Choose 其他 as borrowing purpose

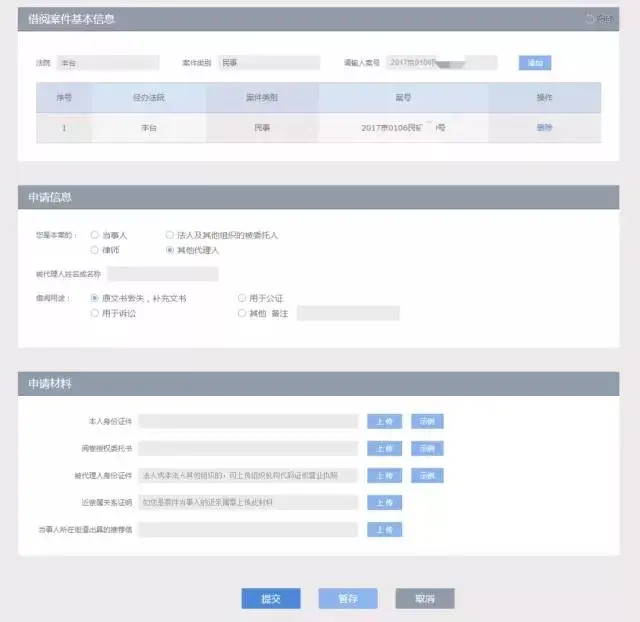tap(242, 313)
